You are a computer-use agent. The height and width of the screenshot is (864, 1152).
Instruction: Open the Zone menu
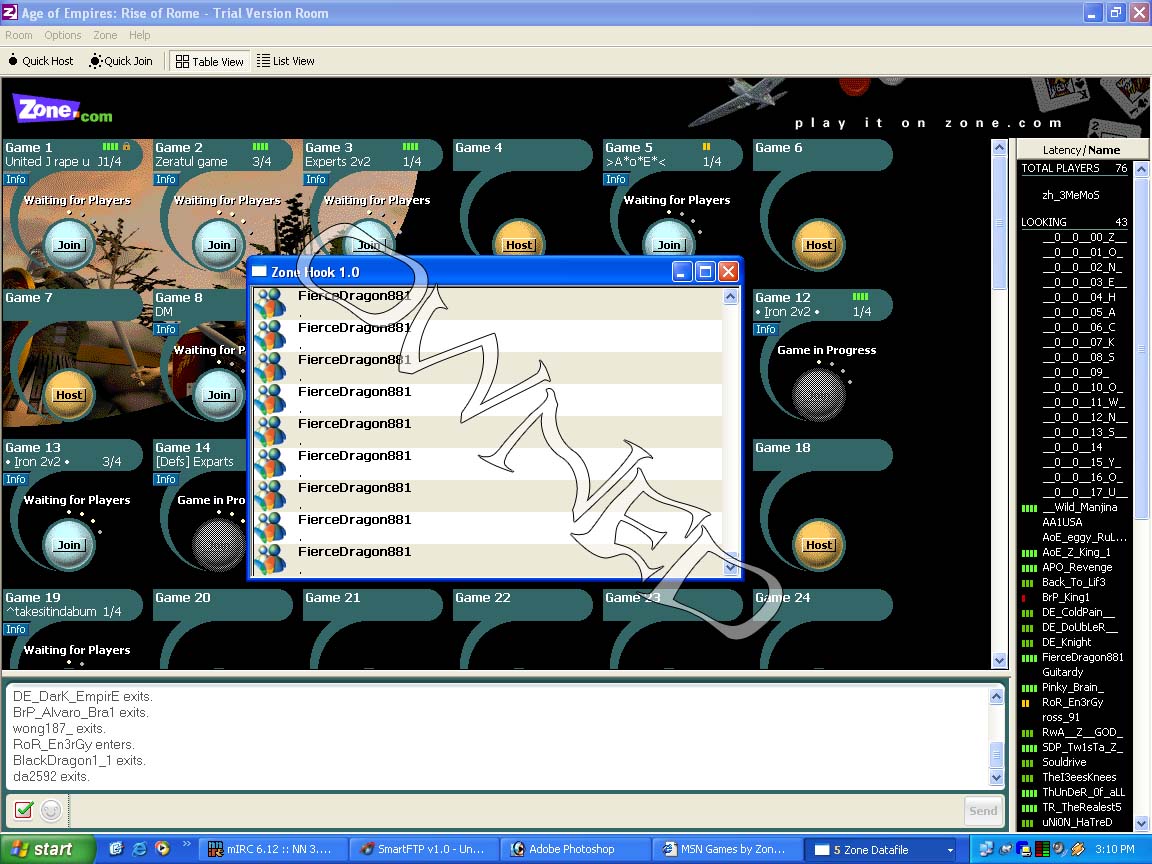(105, 35)
